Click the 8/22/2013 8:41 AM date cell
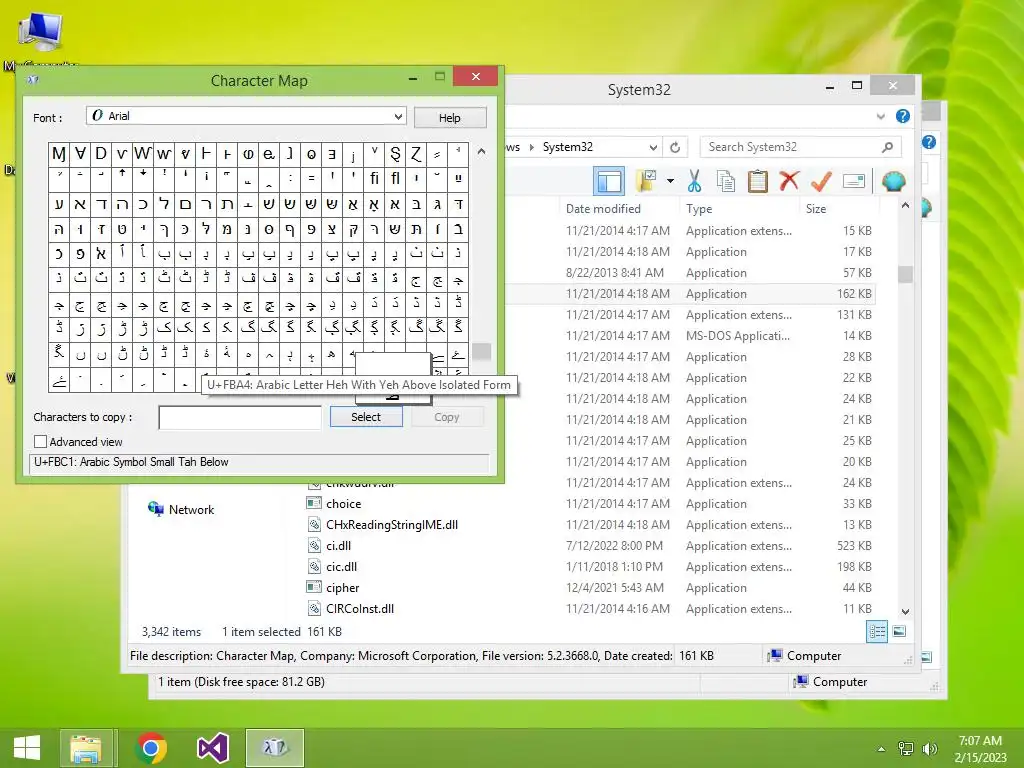The width and height of the screenshot is (1024, 768). 615,272
